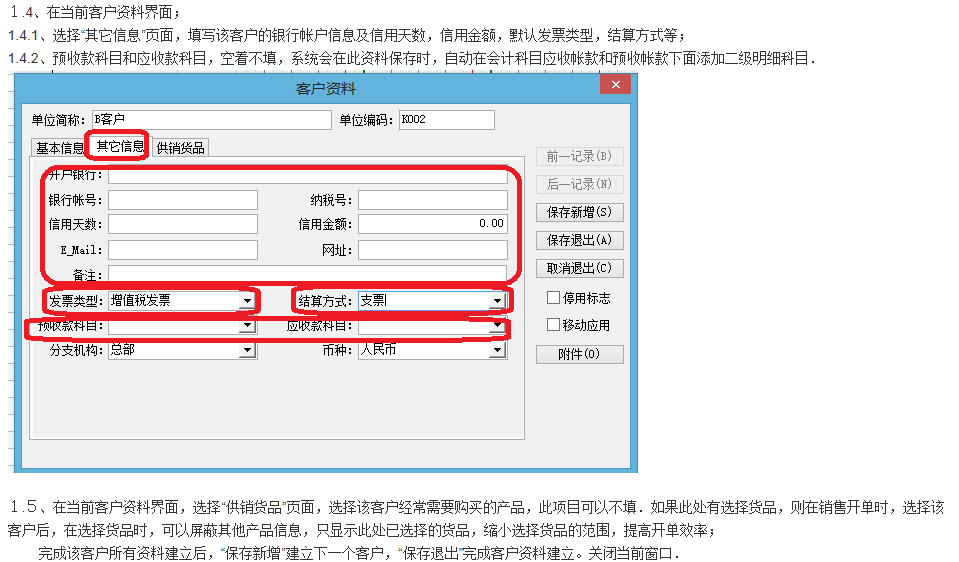
Task: Expand the 应收款科目 dropdown
Action: (497, 326)
